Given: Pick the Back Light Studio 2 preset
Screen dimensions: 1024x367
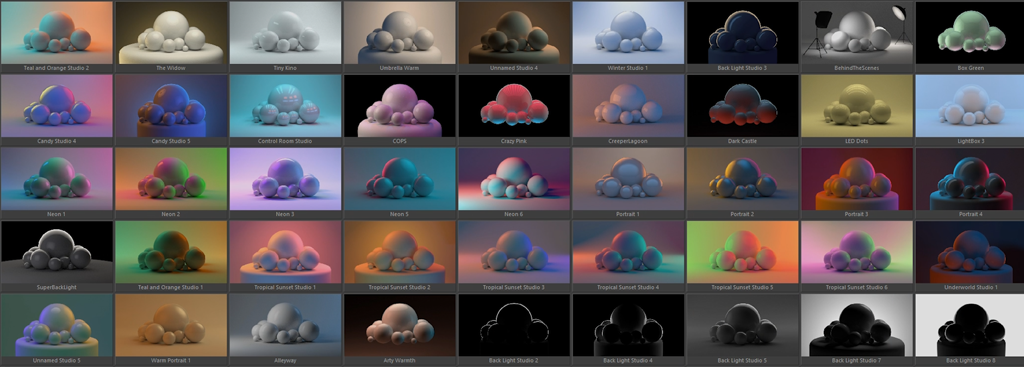Looking at the screenshot, I should pyautogui.click(x=514, y=325).
